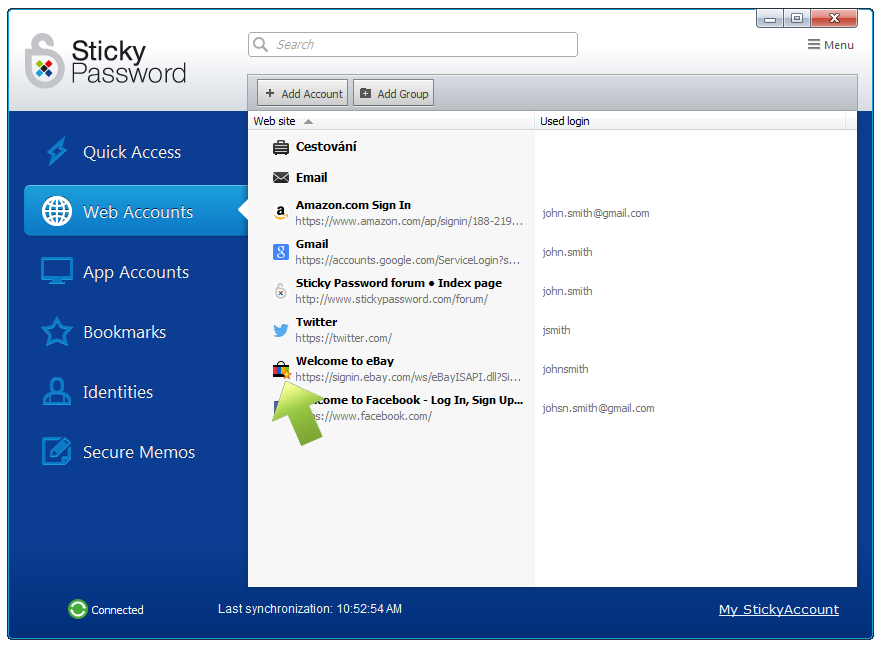The width and height of the screenshot is (884, 652).
Task: Click the Used login column header
Action: point(564,121)
